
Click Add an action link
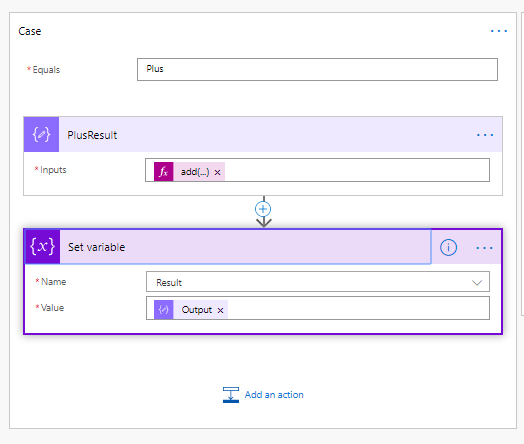(274, 395)
